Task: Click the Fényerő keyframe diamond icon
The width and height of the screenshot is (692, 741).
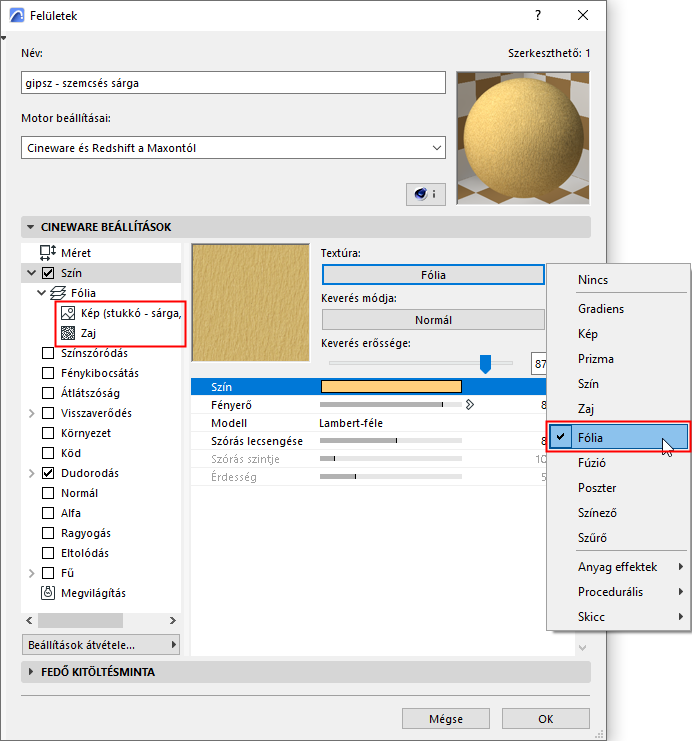Action: pos(469,405)
